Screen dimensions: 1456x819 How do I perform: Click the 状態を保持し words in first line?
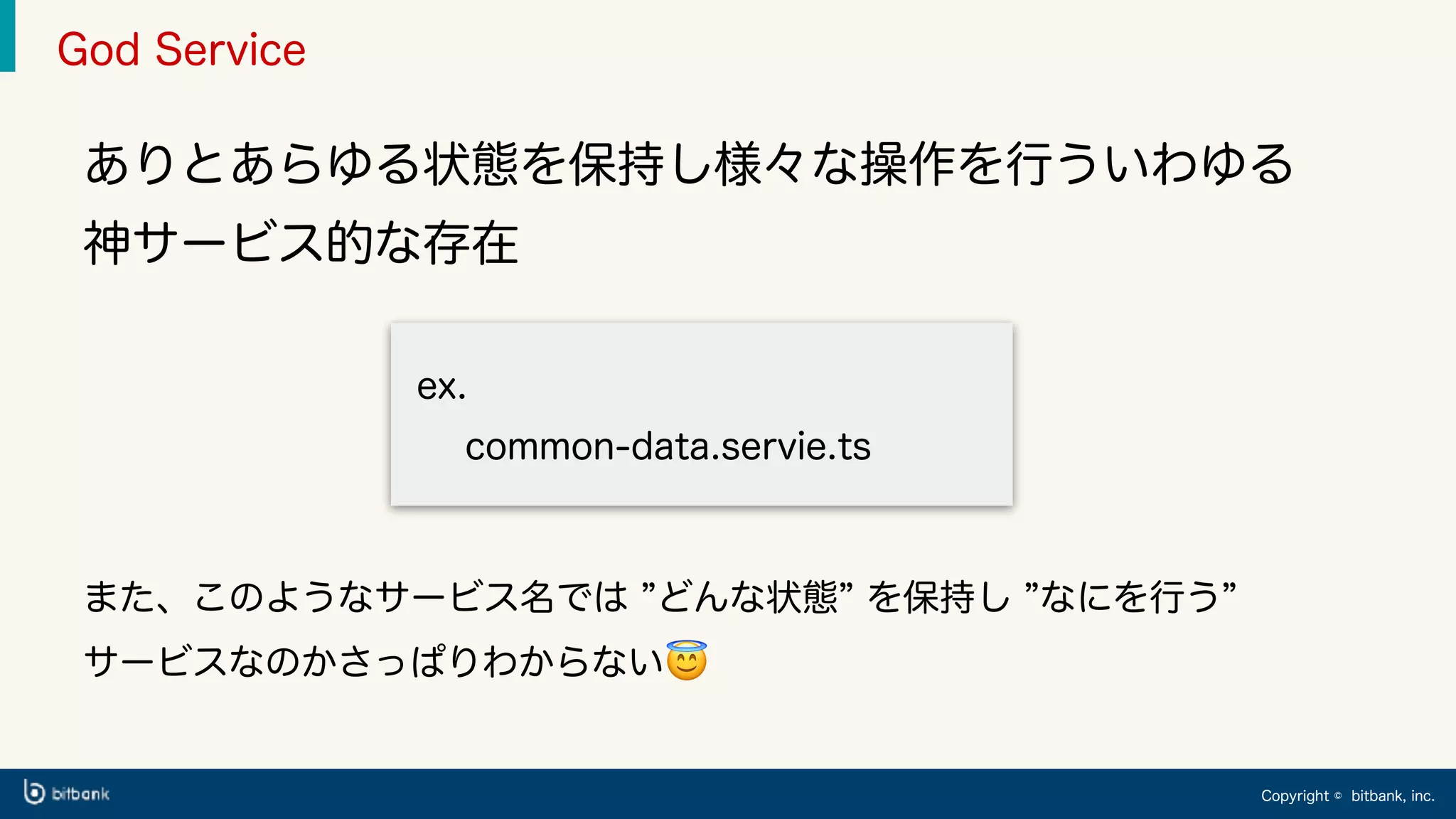click(569, 164)
